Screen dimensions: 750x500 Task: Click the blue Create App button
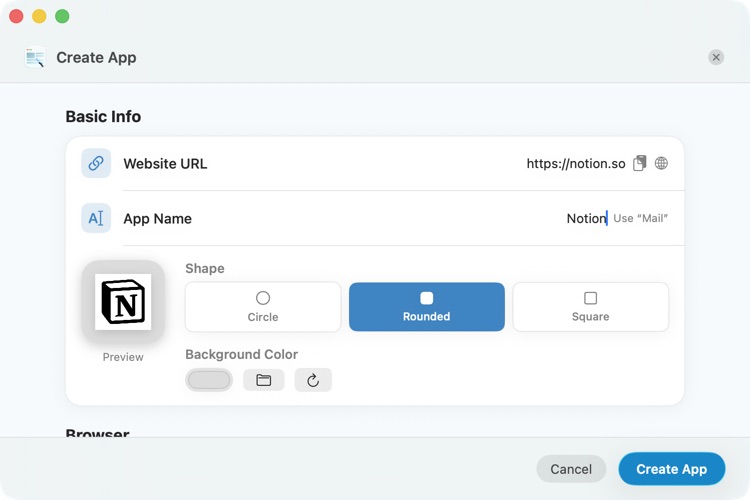[672, 469]
